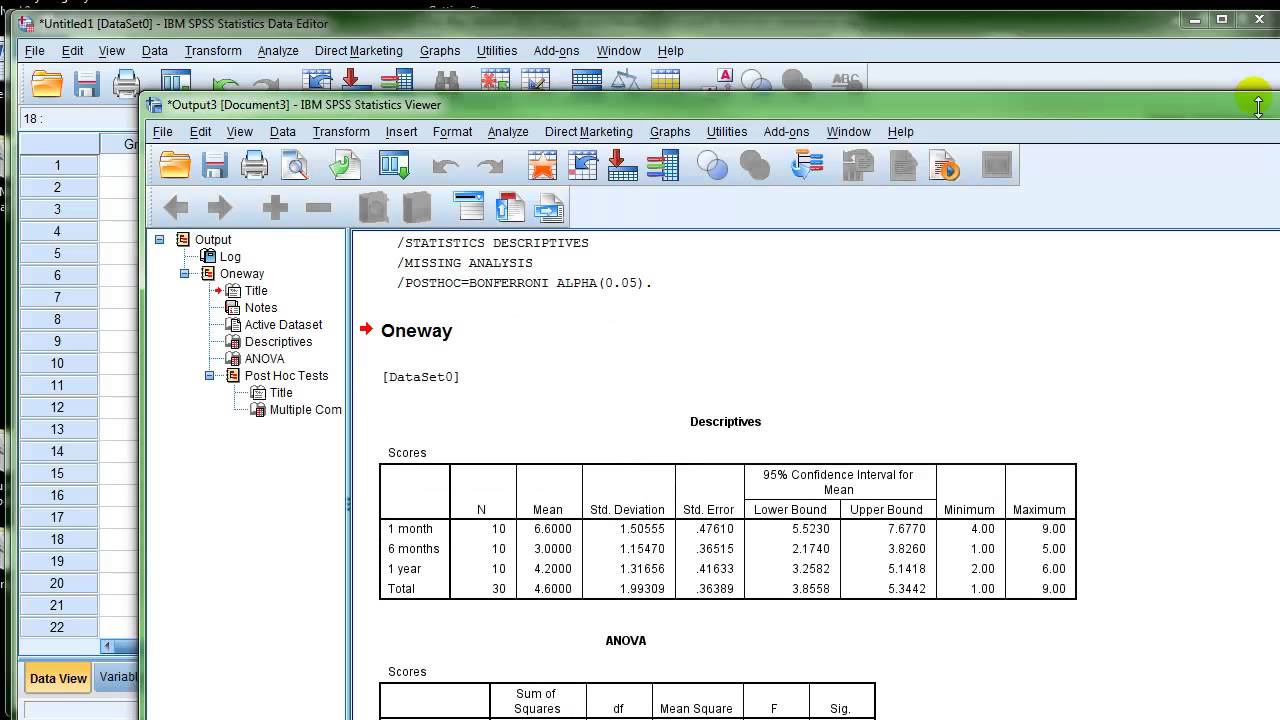This screenshot has width=1280, height=720.
Task: Click the ANOVA table title
Action: (x=625, y=641)
